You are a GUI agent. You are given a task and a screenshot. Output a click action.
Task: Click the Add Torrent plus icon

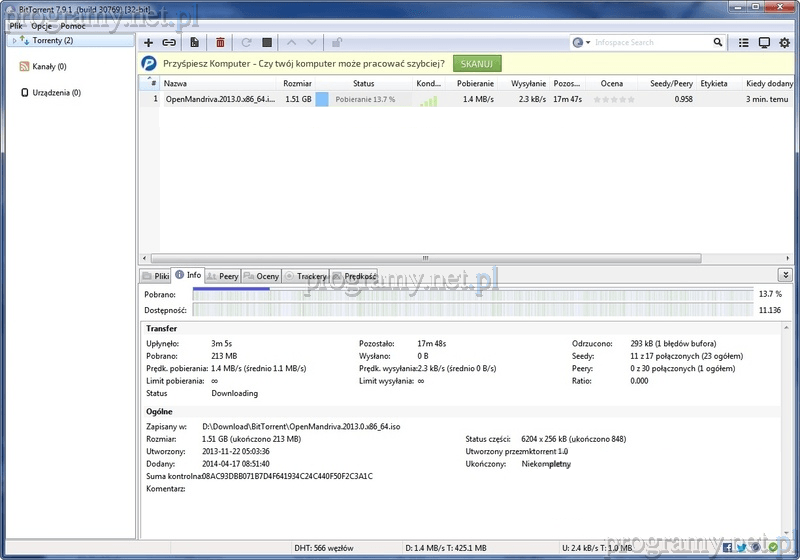[x=149, y=43]
